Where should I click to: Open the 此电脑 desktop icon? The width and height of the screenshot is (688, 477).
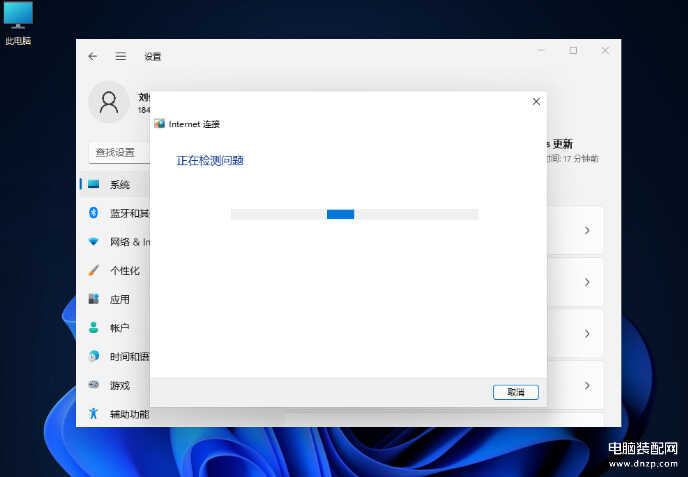coord(18,23)
